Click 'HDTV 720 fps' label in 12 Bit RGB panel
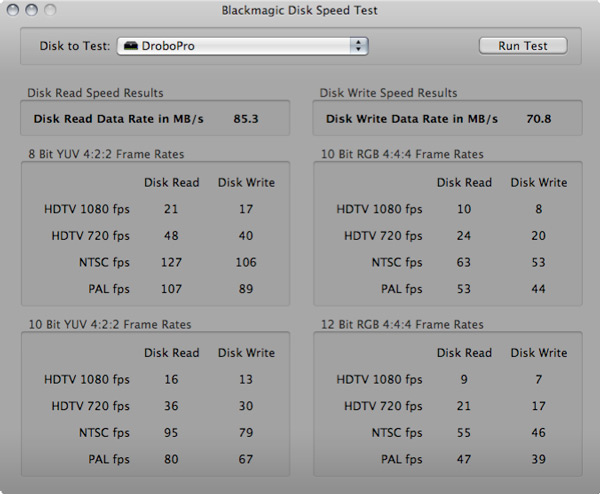600x494 pixels. [383, 406]
